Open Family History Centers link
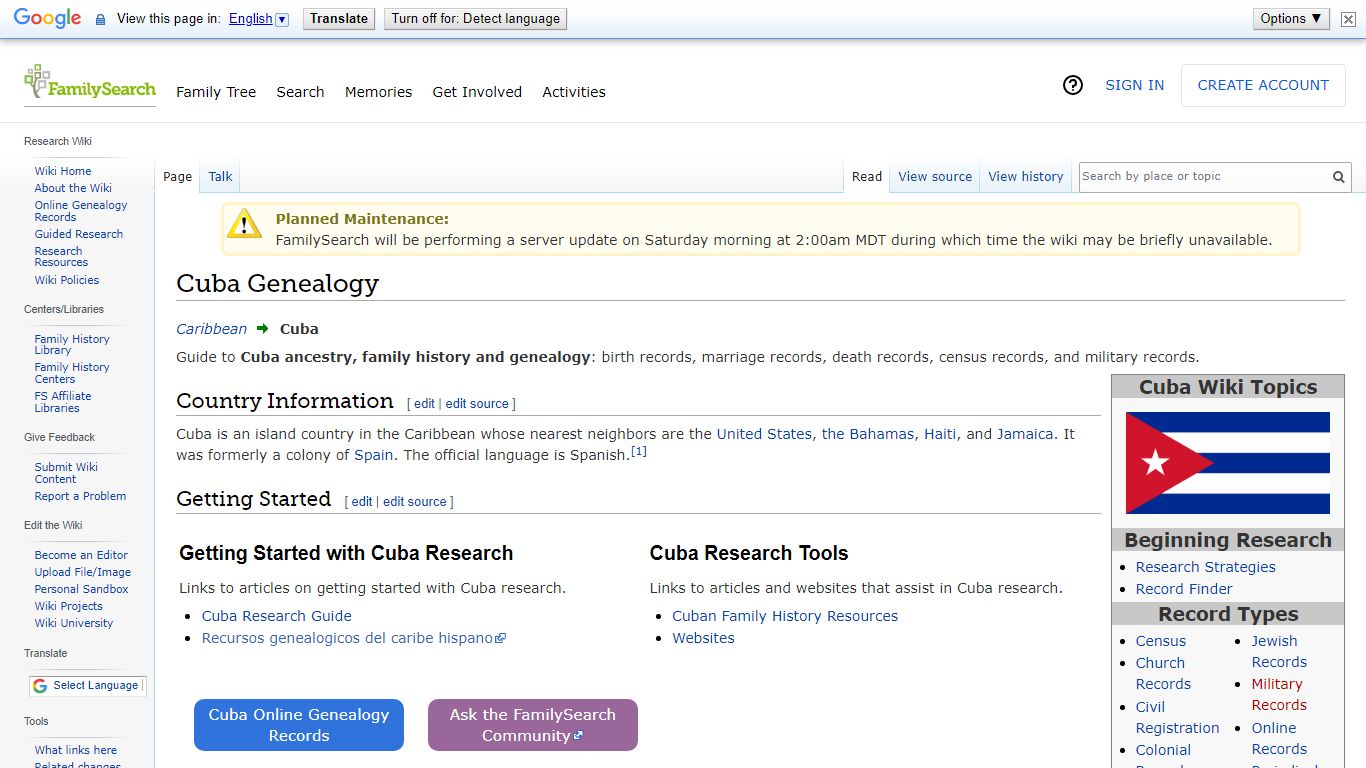The height and width of the screenshot is (768, 1366). 72,373
